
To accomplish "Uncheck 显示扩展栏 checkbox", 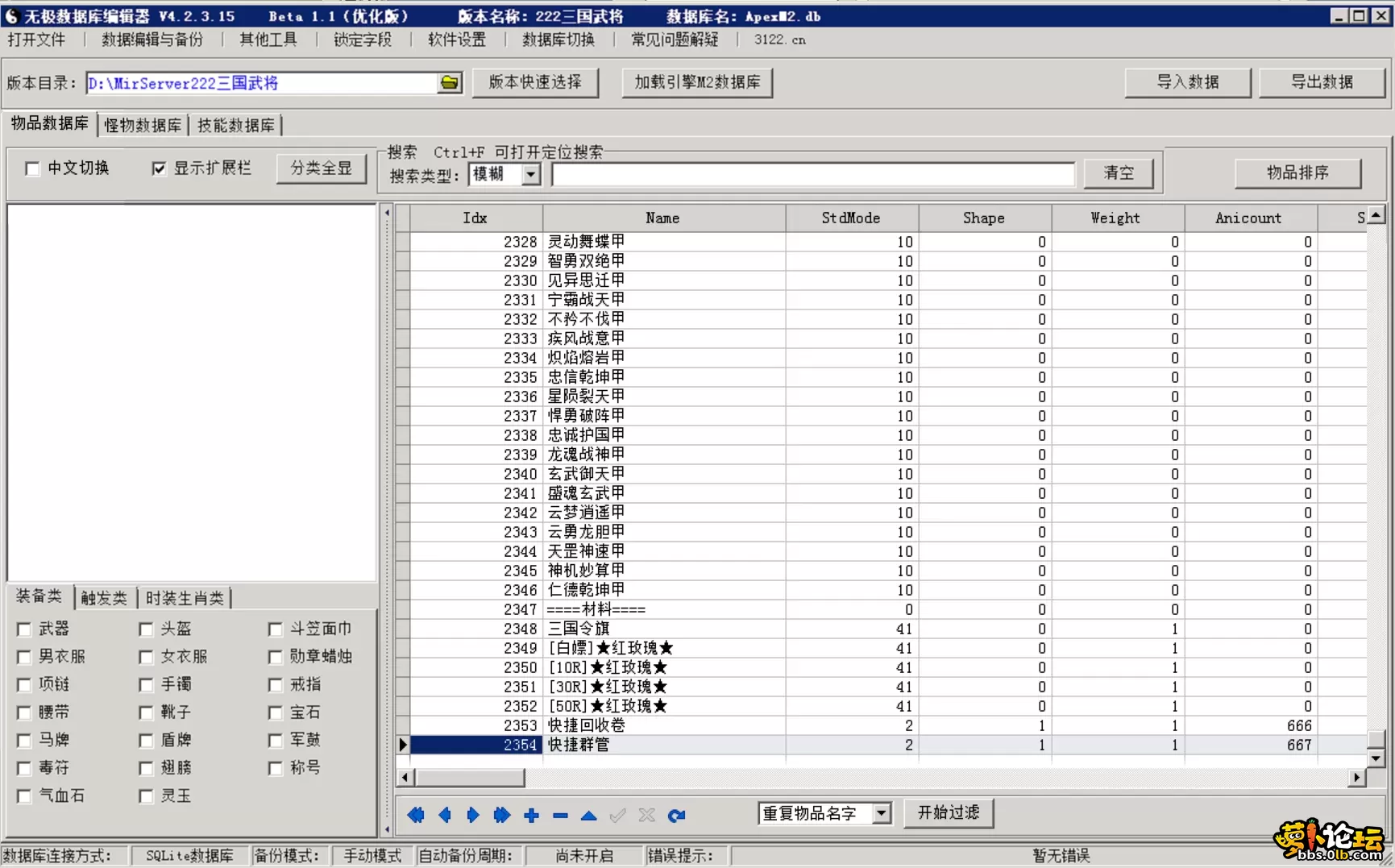I will coord(159,168).
